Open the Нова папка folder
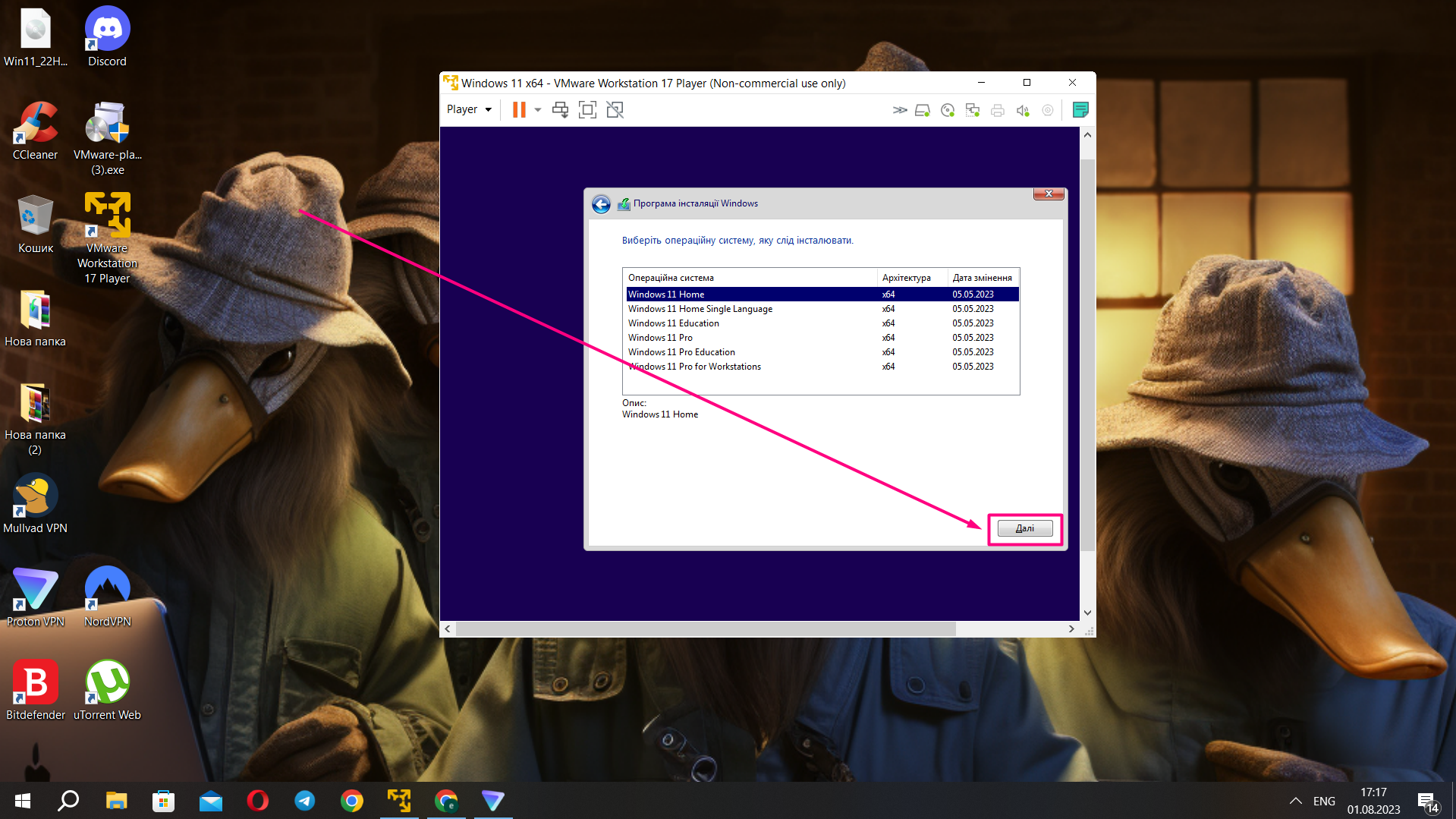1456x819 pixels. 35,318
